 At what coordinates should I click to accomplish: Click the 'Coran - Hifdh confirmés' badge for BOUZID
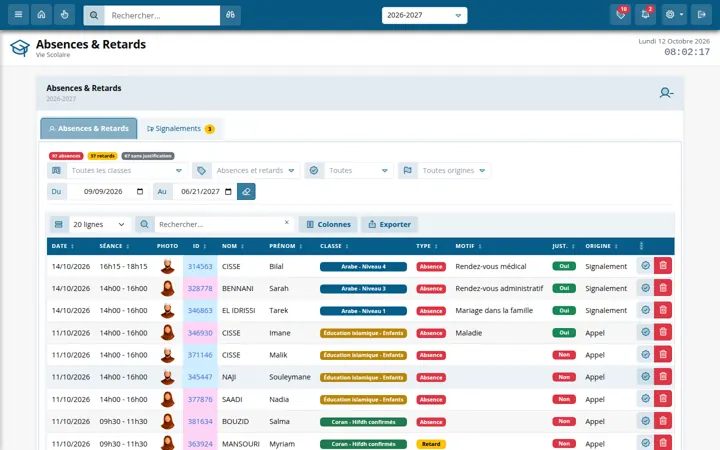point(363,422)
